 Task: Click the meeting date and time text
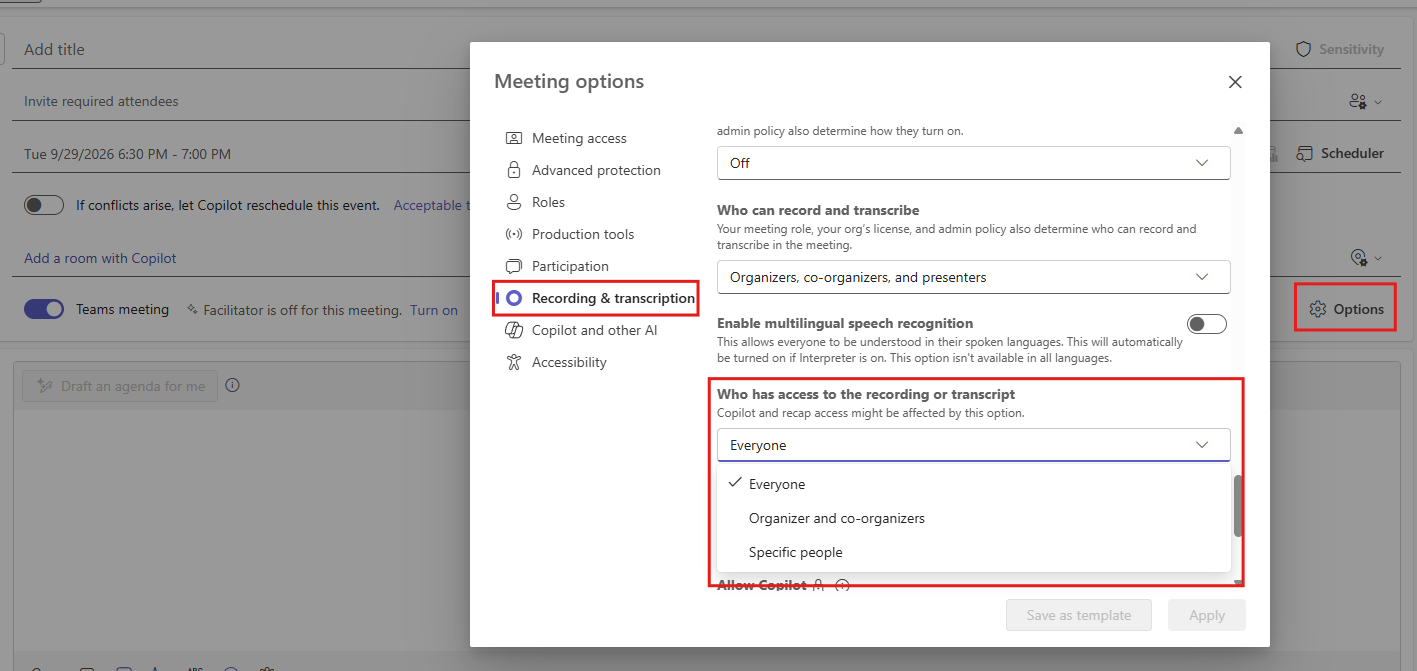pyautogui.click(x=127, y=154)
